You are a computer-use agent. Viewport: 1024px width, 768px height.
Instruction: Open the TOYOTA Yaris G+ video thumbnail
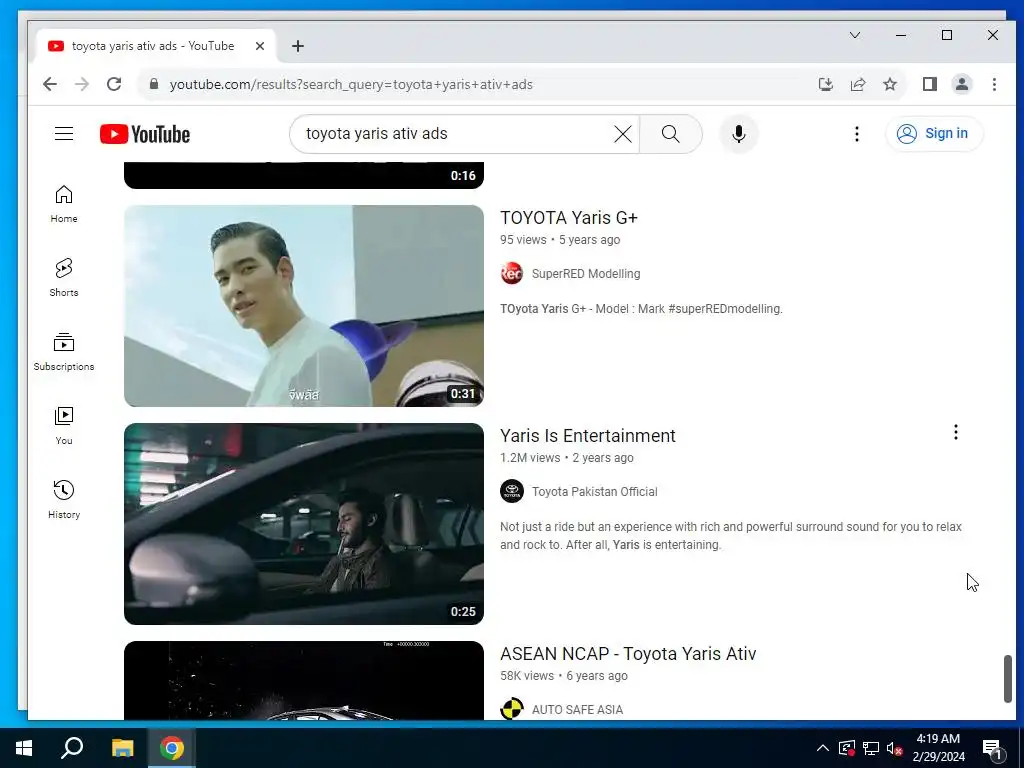pyautogui.click(x=304, y=306)
